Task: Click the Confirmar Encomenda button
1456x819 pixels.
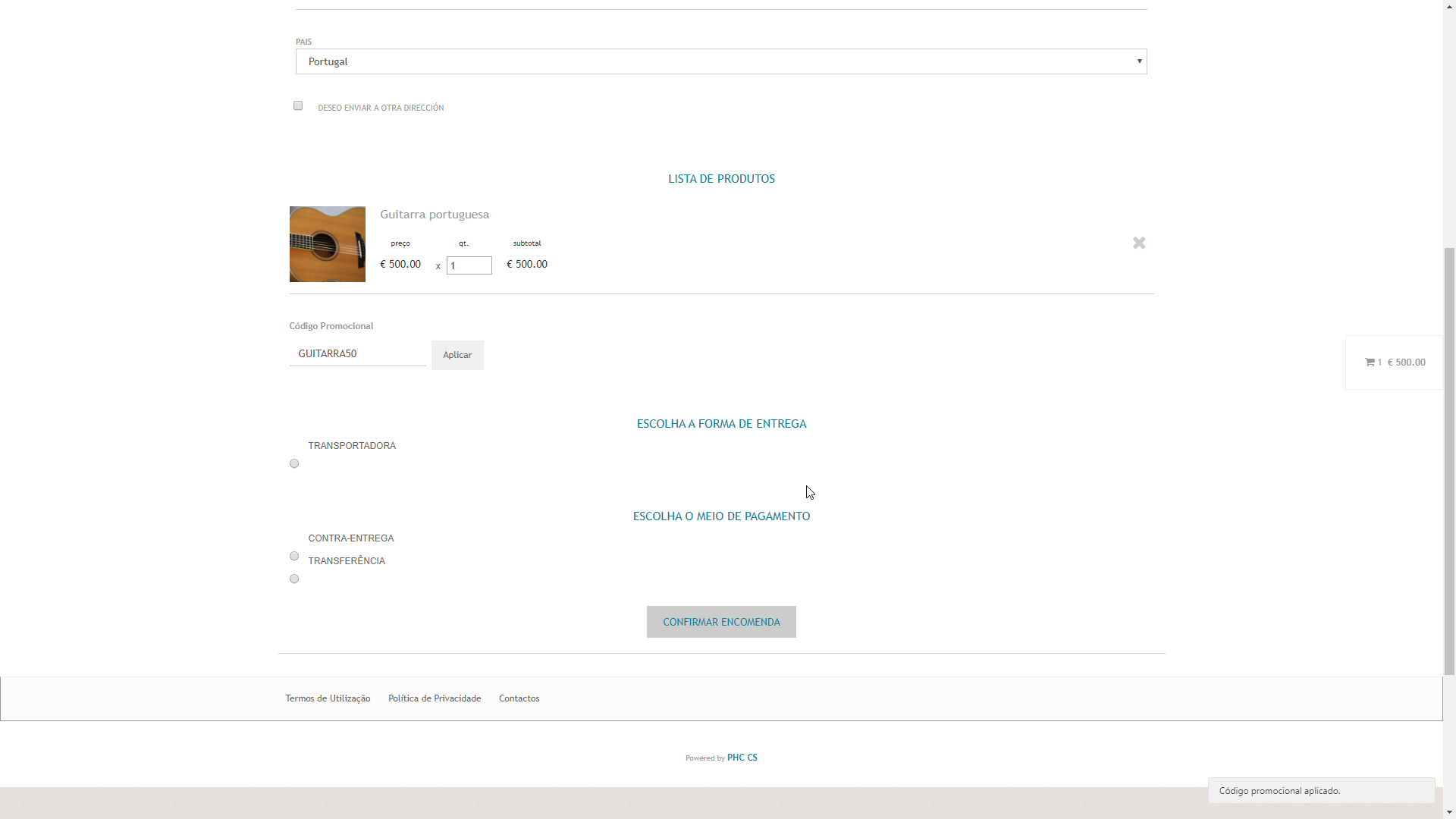Action: click(x=721, y=622)
